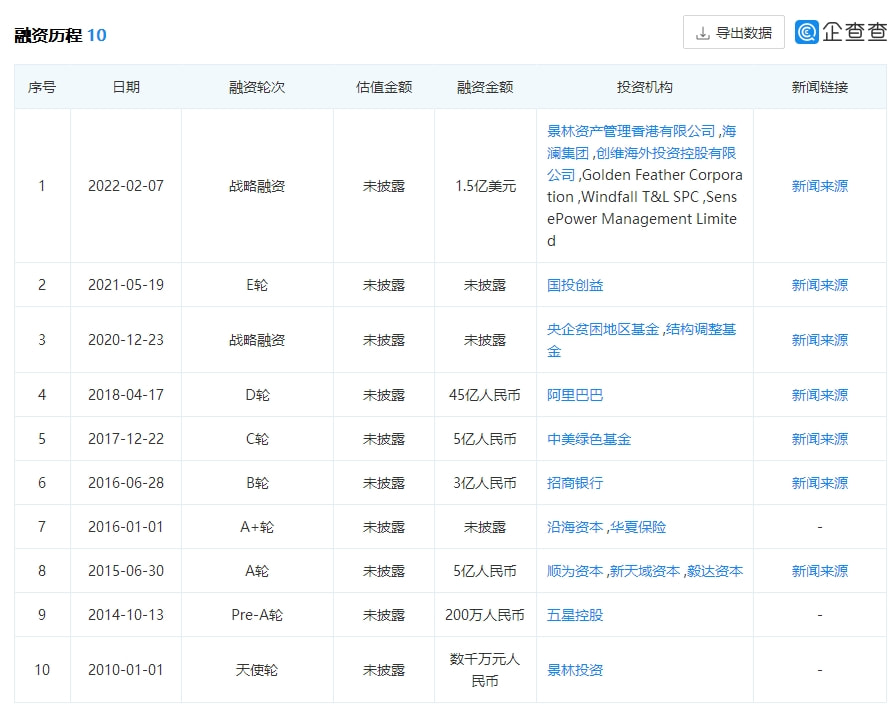Open 新闻来源 link for D轮 row
Viewport: 894px width, 707px height.
[819, 395]
